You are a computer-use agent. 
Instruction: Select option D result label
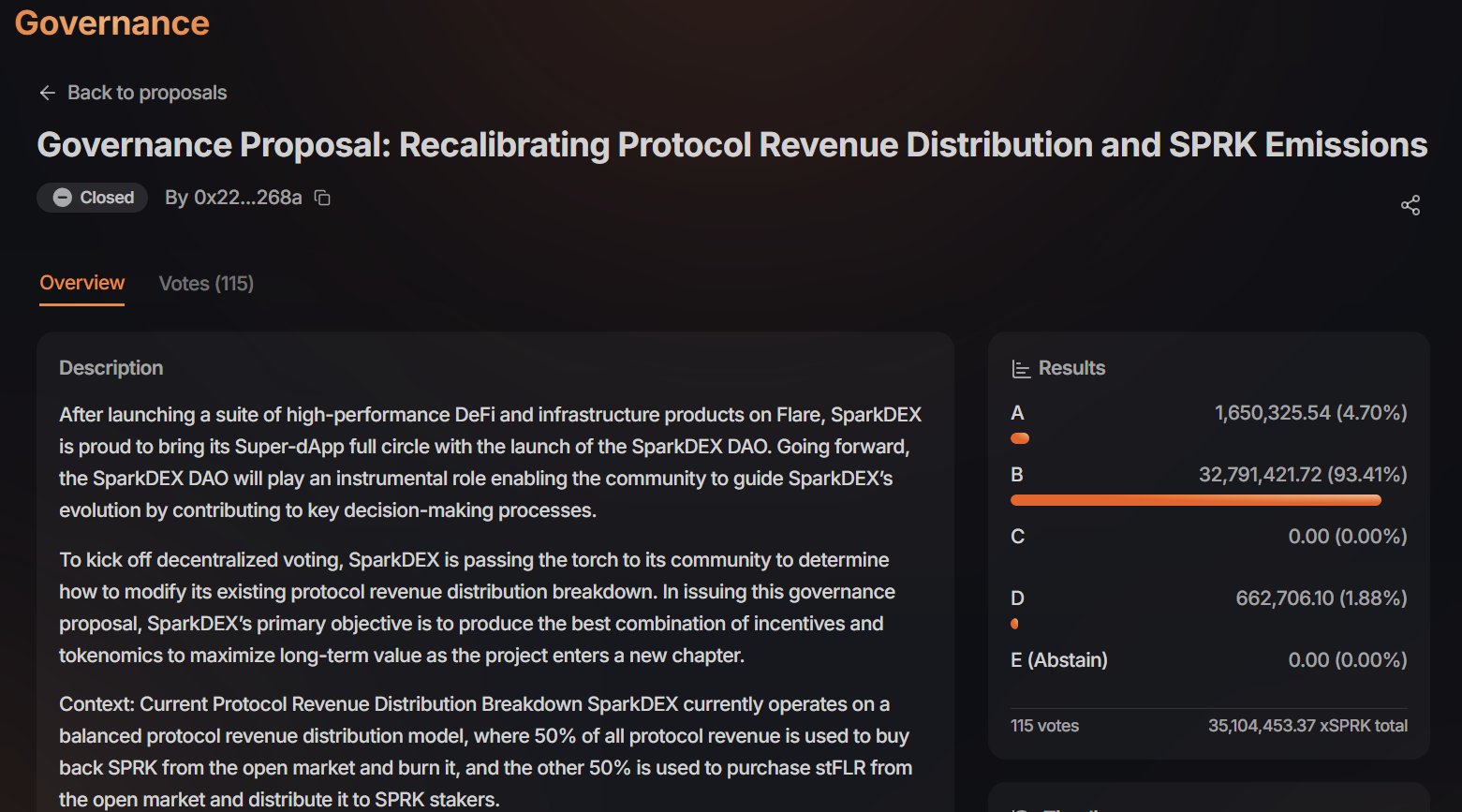(1018, 598)
